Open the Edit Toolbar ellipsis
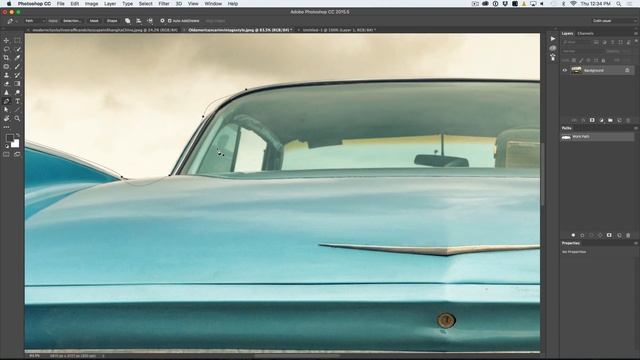The image size is (640, 360). [6, 127]
